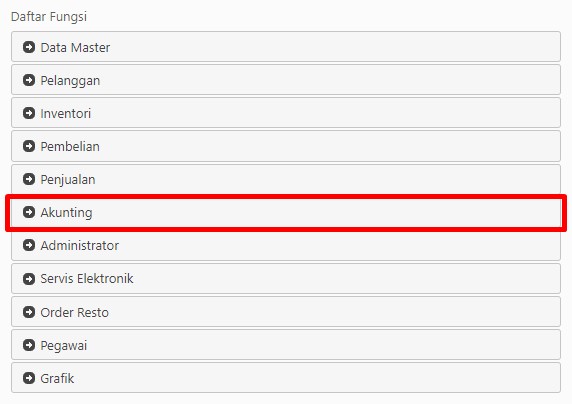Click the arrow icon next to Pelanggan
Image resolution: width=572 pixels, height=404 pixels.
(29, 80)
